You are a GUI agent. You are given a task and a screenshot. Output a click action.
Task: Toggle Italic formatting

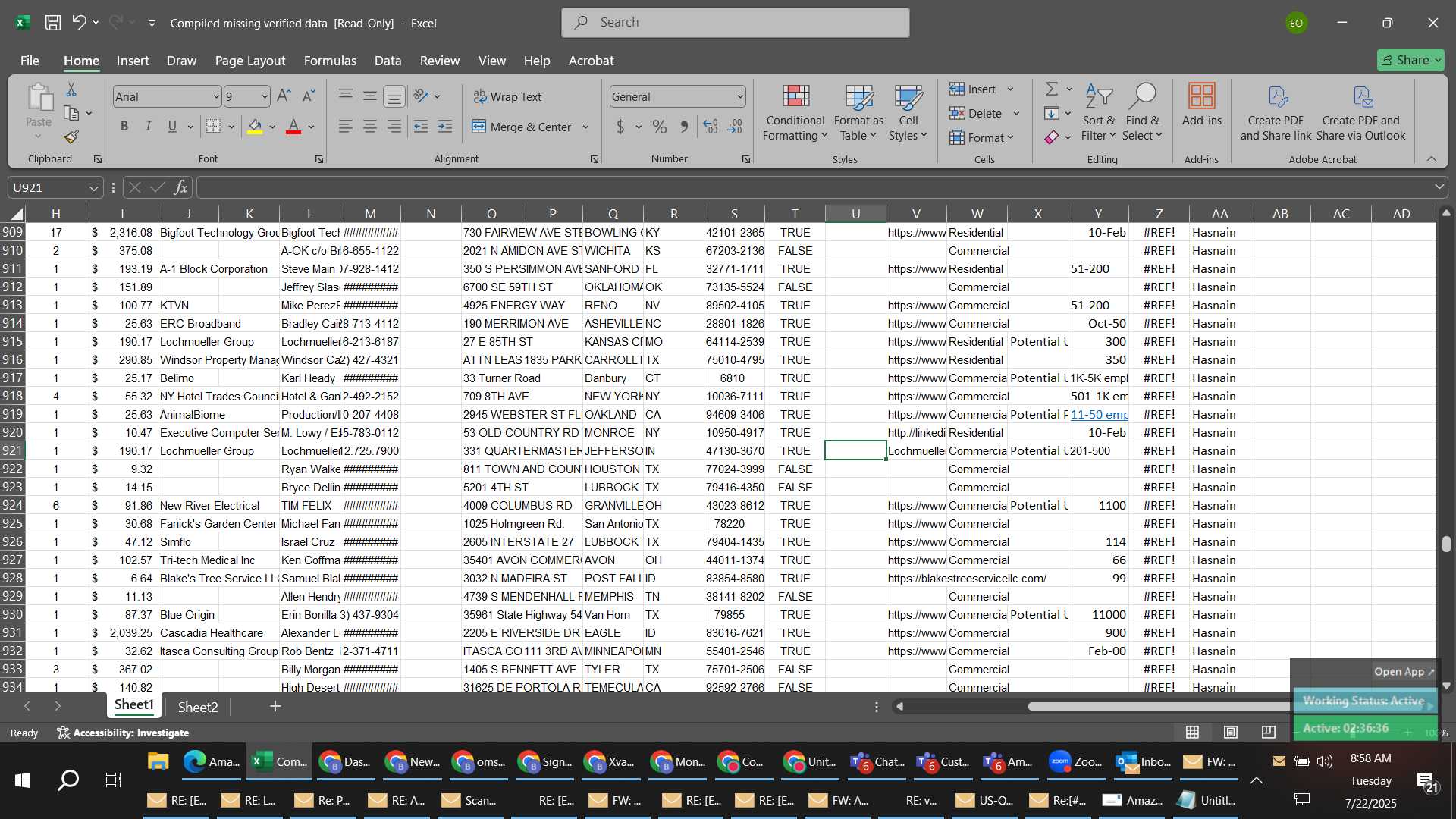pos(149,127)
